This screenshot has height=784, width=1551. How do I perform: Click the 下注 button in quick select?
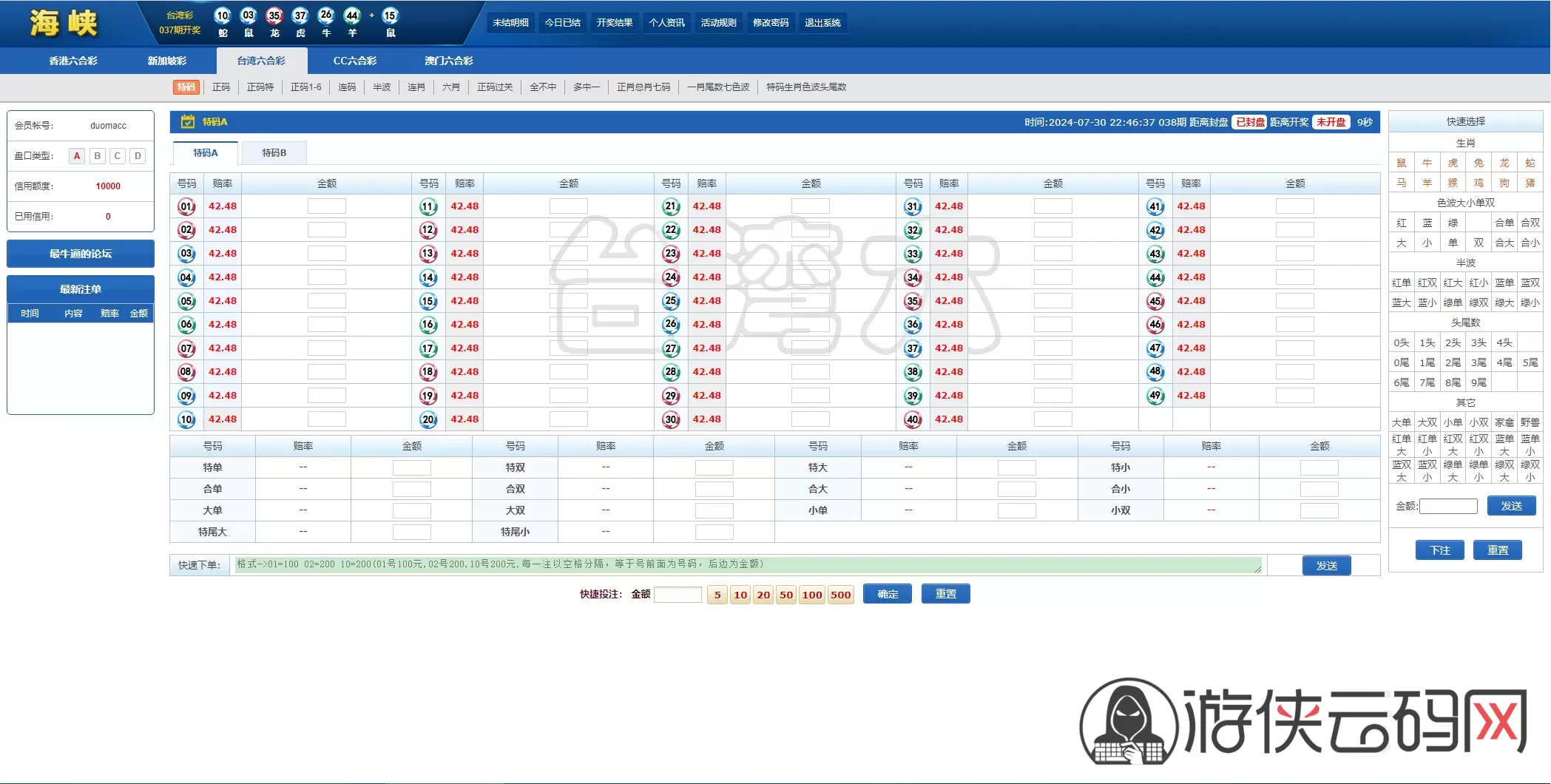1439,550
